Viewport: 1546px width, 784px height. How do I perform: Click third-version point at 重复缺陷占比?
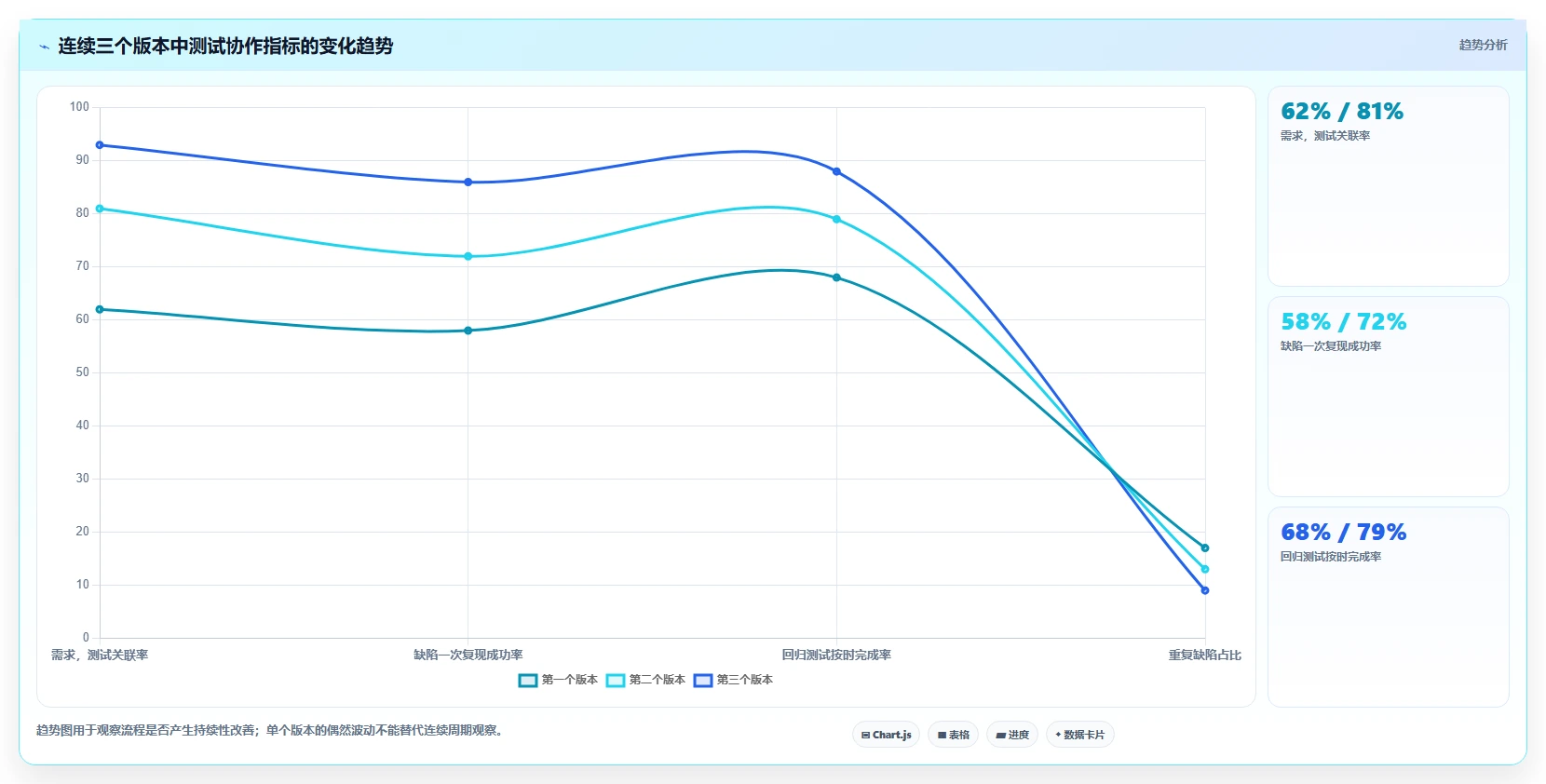click(x=1205, y=590)
